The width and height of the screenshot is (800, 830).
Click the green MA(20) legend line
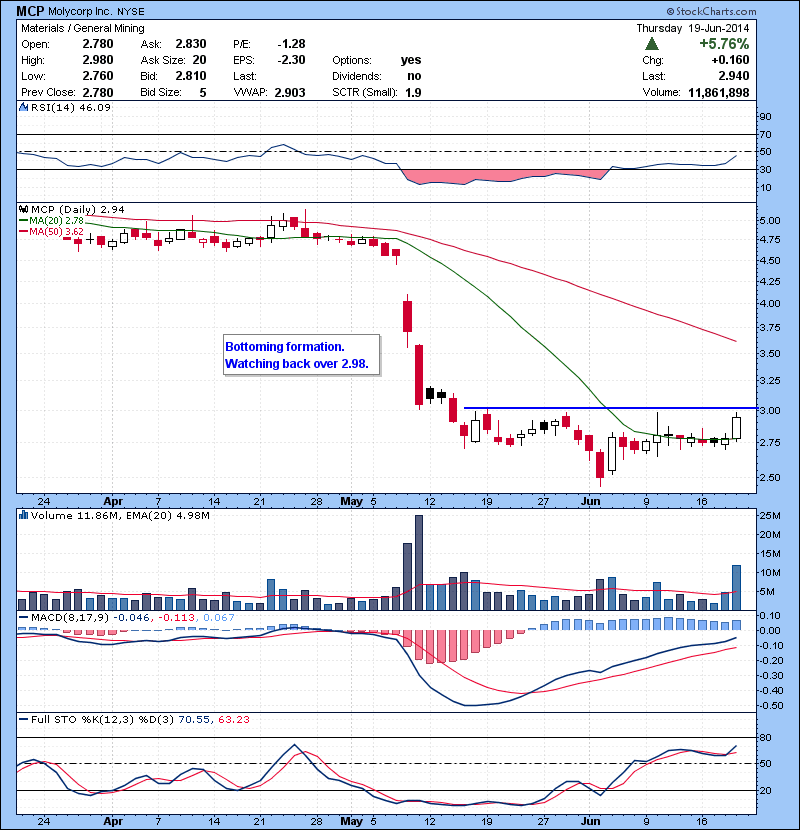23,221
